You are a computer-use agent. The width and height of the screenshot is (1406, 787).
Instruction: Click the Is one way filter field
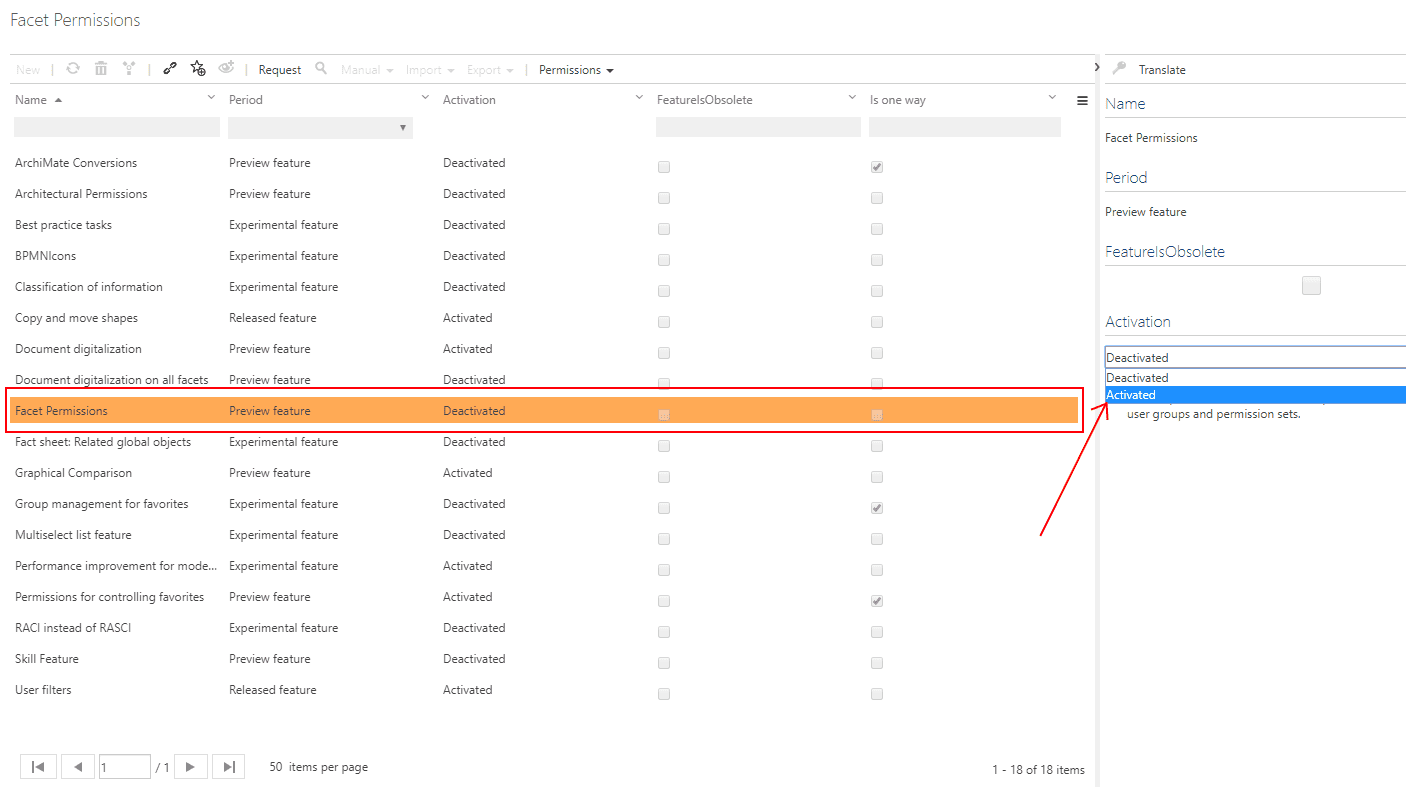point(965,127)
